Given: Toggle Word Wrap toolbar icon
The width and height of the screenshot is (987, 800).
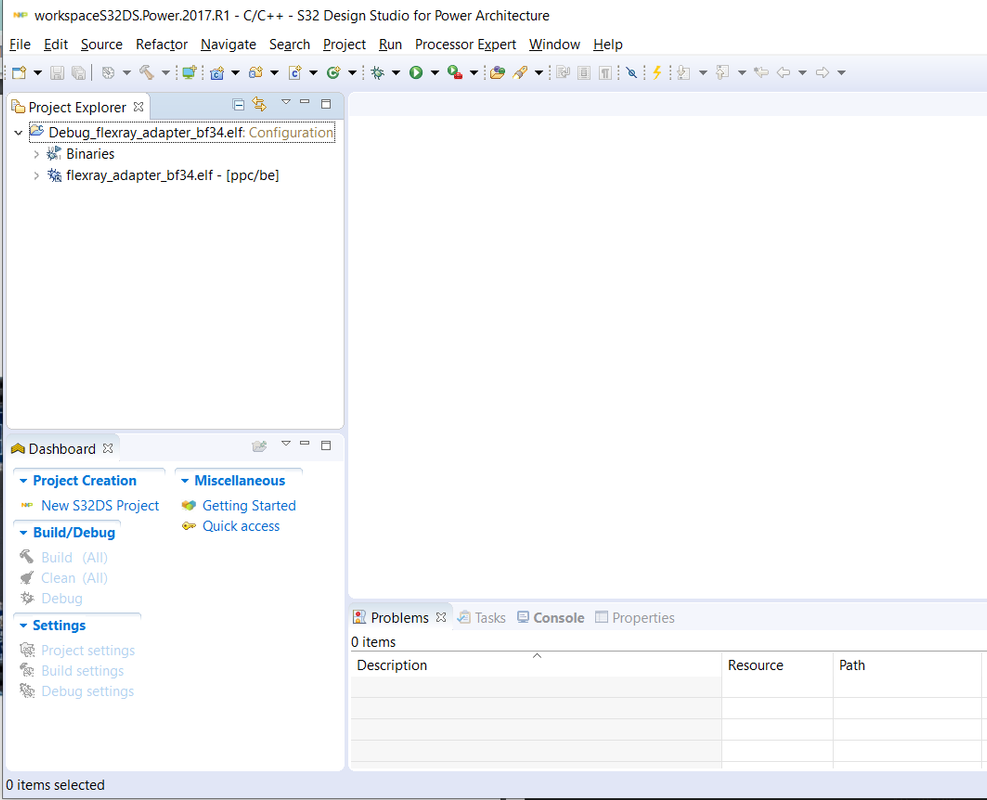Looking at the screenshot, I should coord(563,72).
